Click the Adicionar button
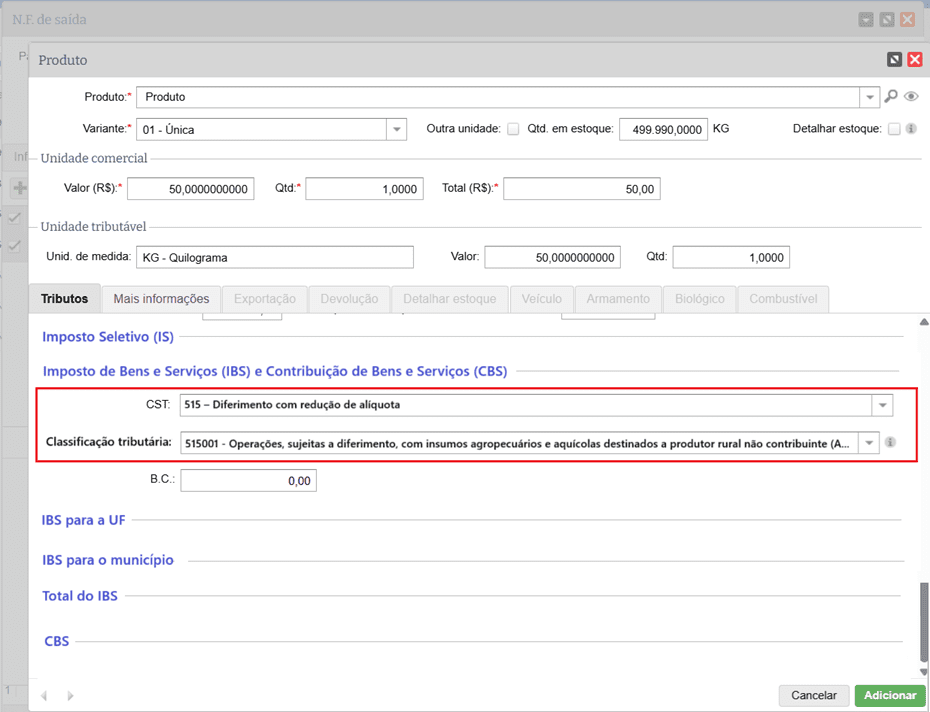Viewport: 930px width, 712px height. [x=889, y=695]
